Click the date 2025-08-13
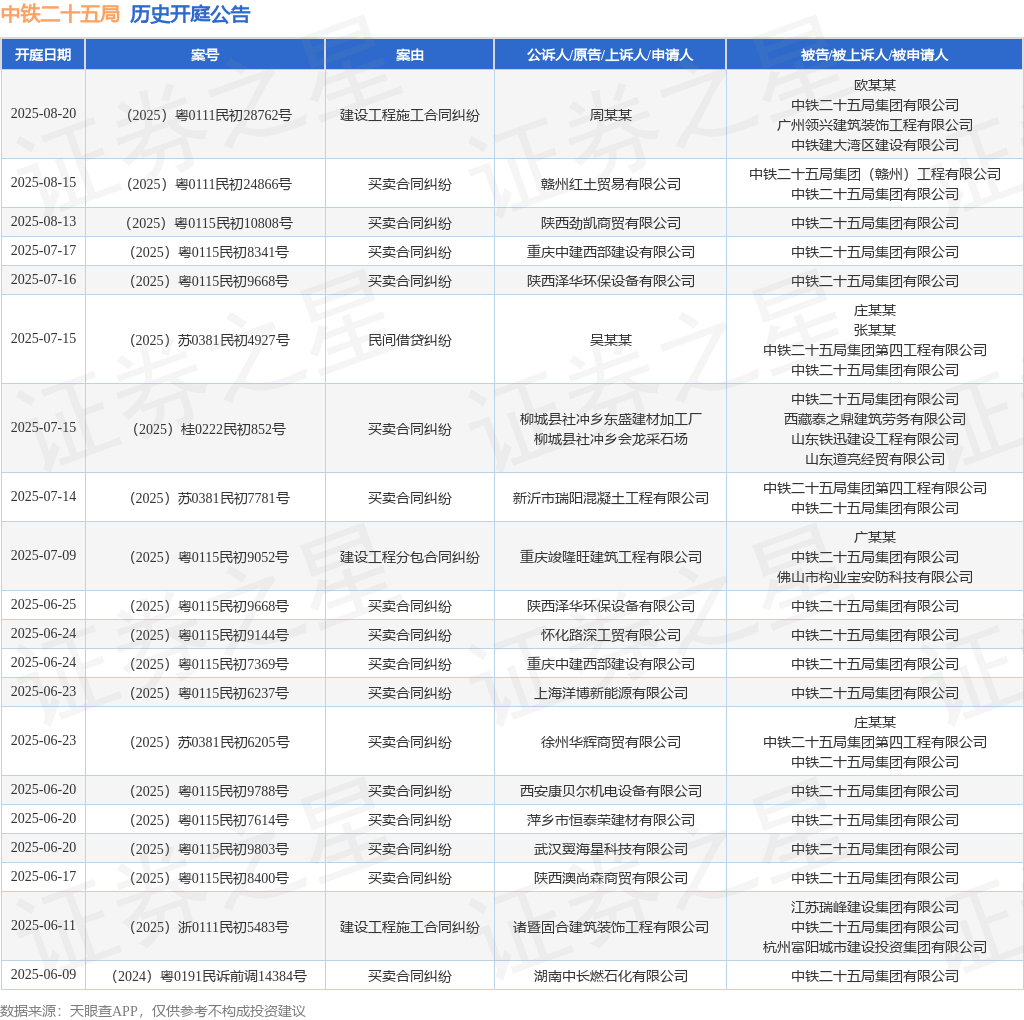The height and width of the screenshot is (1020, 1024). click(x=43, y=221)
